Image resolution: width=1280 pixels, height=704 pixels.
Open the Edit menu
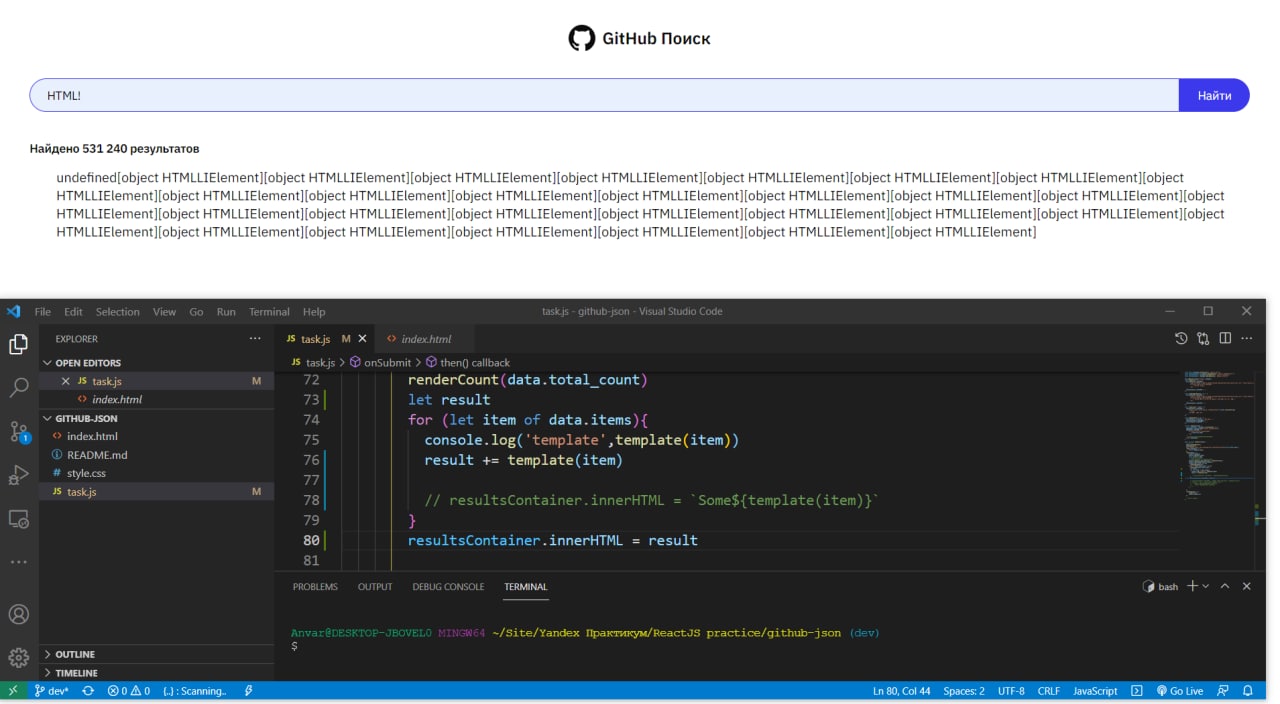point(74,311)
